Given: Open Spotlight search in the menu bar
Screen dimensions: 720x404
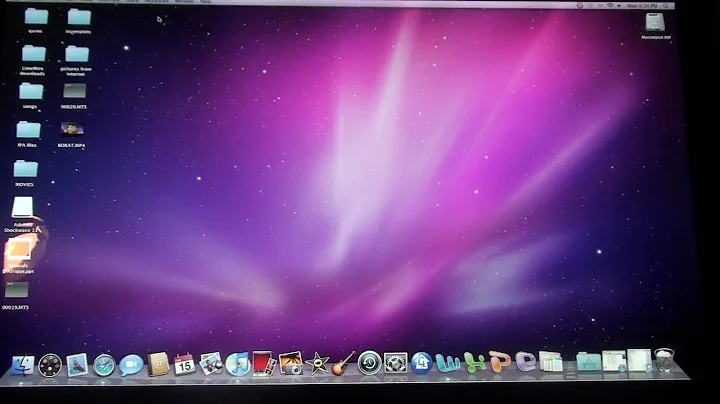Looking at the screenshot, I should (665, 6).
